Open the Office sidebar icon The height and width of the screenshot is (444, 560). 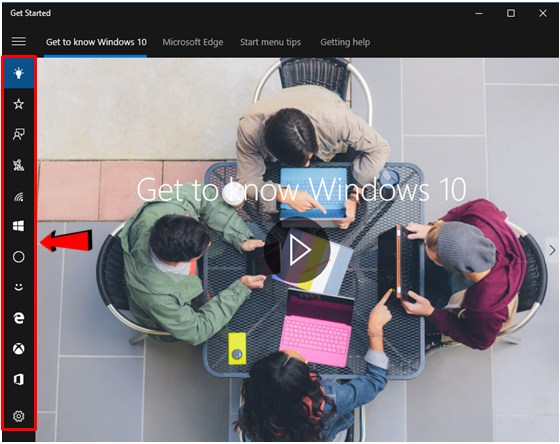(x=19, y=379)
